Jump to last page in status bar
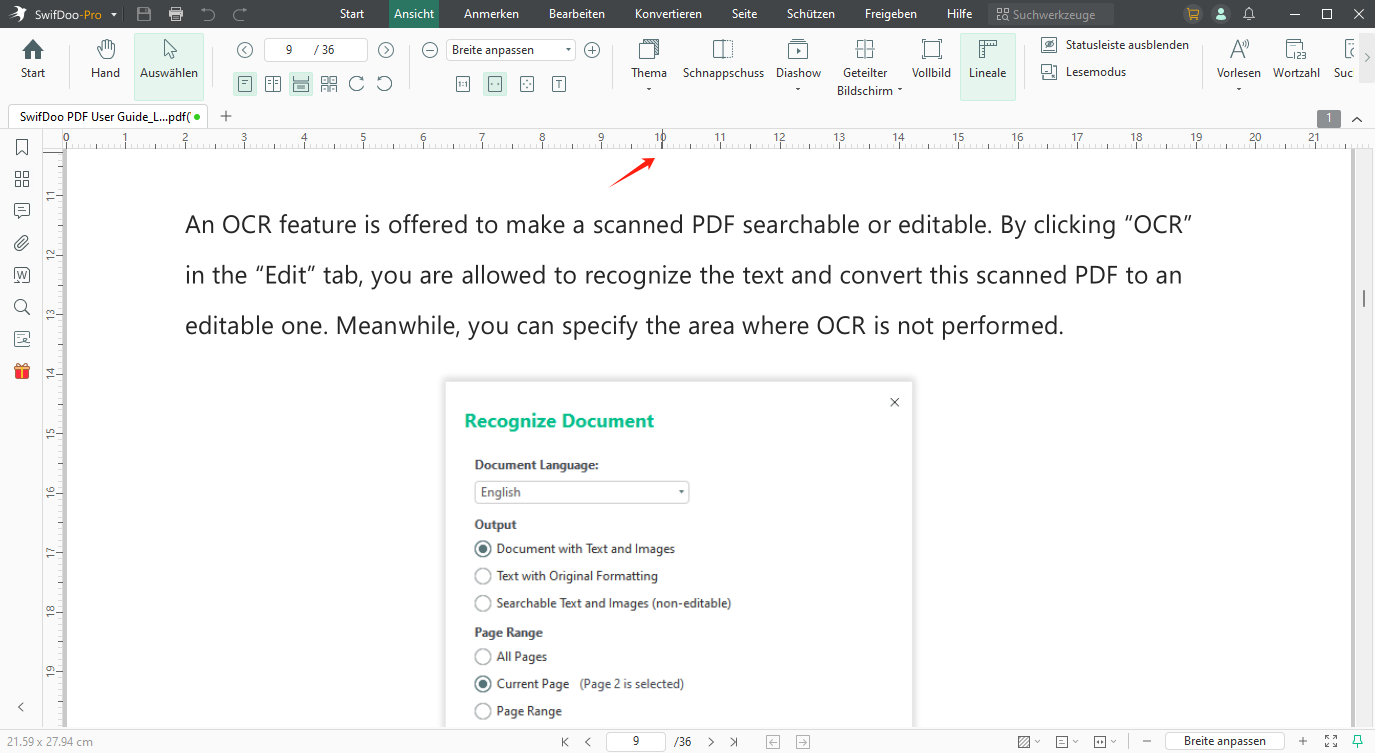1375x753 pixels. (734, 742)
